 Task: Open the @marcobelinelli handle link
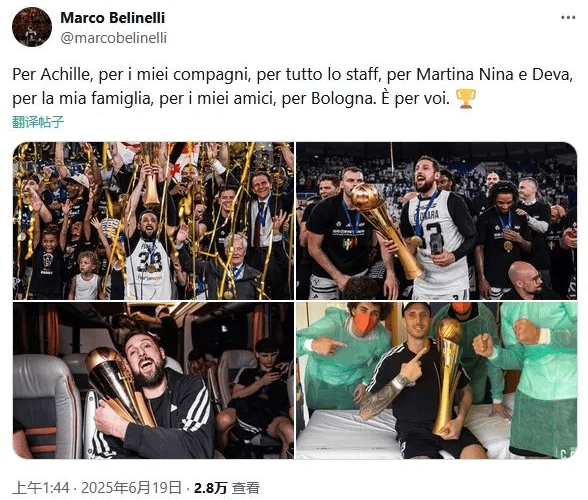pos(114,38)
